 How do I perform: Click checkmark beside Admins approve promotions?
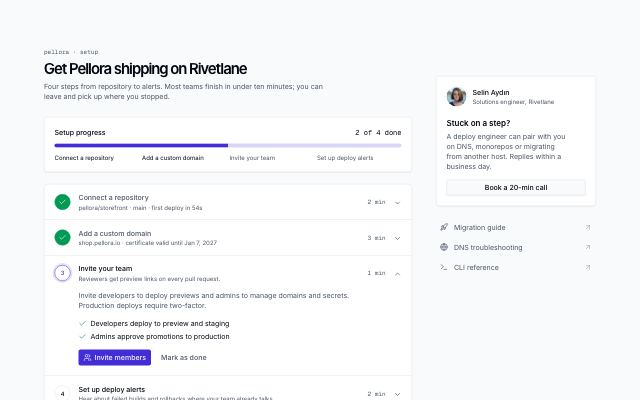82,336
